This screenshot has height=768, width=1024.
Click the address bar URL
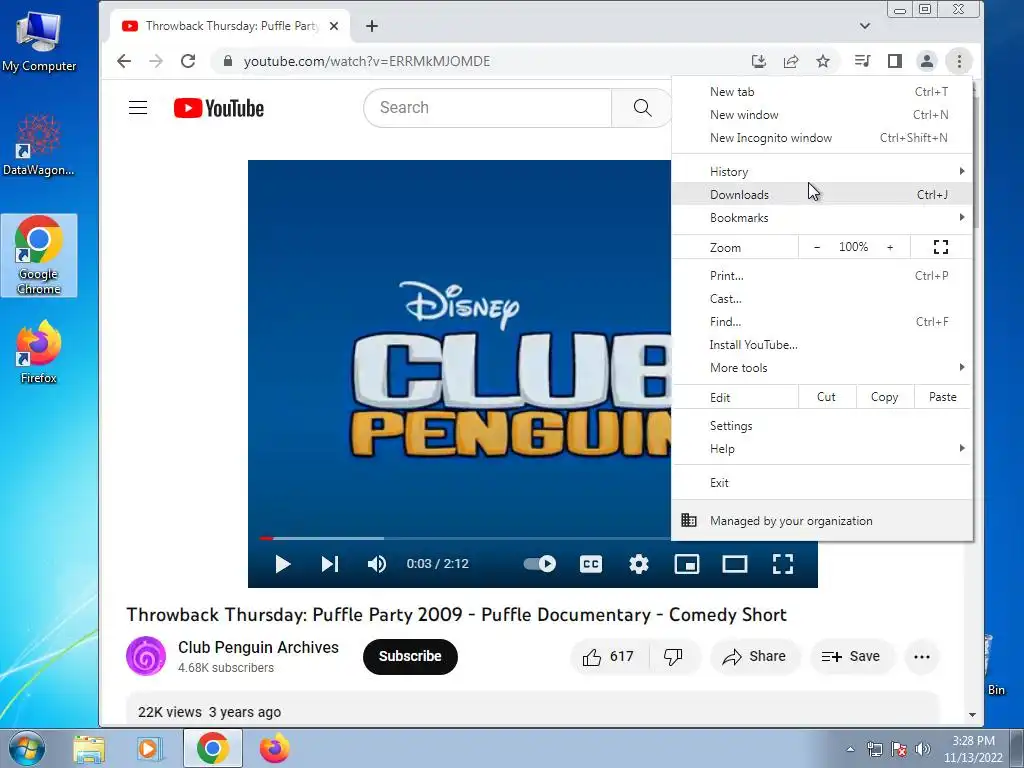pos(366,61)
